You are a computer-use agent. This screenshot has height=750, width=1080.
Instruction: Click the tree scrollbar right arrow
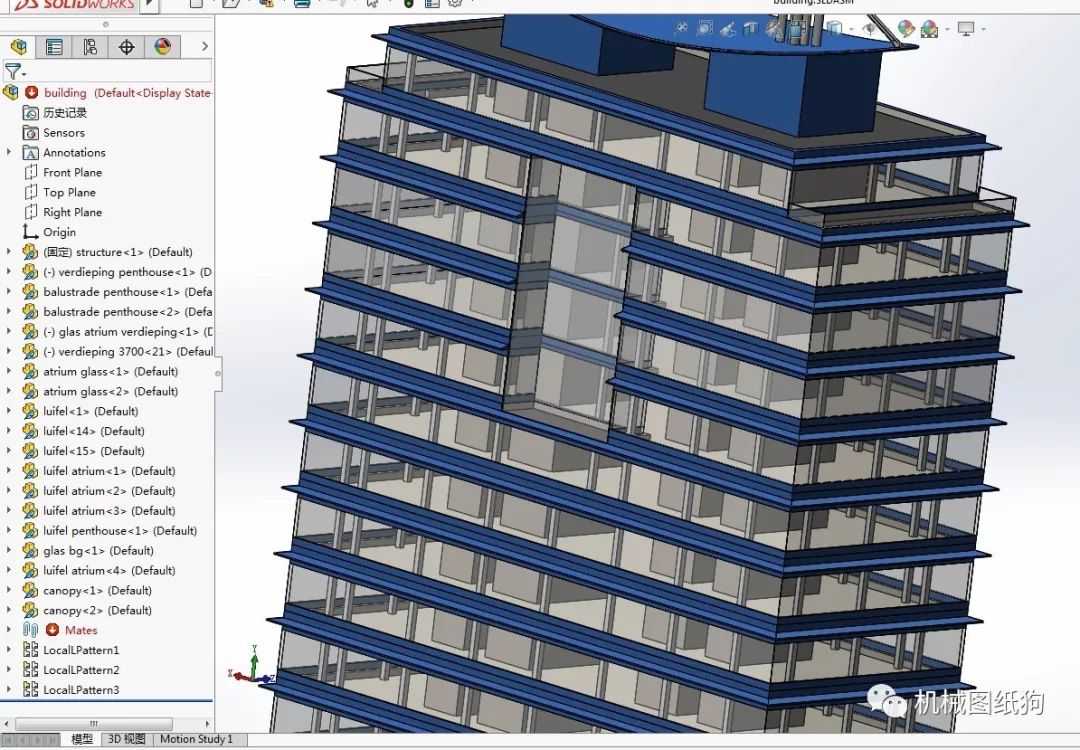(x=207, y=724)
